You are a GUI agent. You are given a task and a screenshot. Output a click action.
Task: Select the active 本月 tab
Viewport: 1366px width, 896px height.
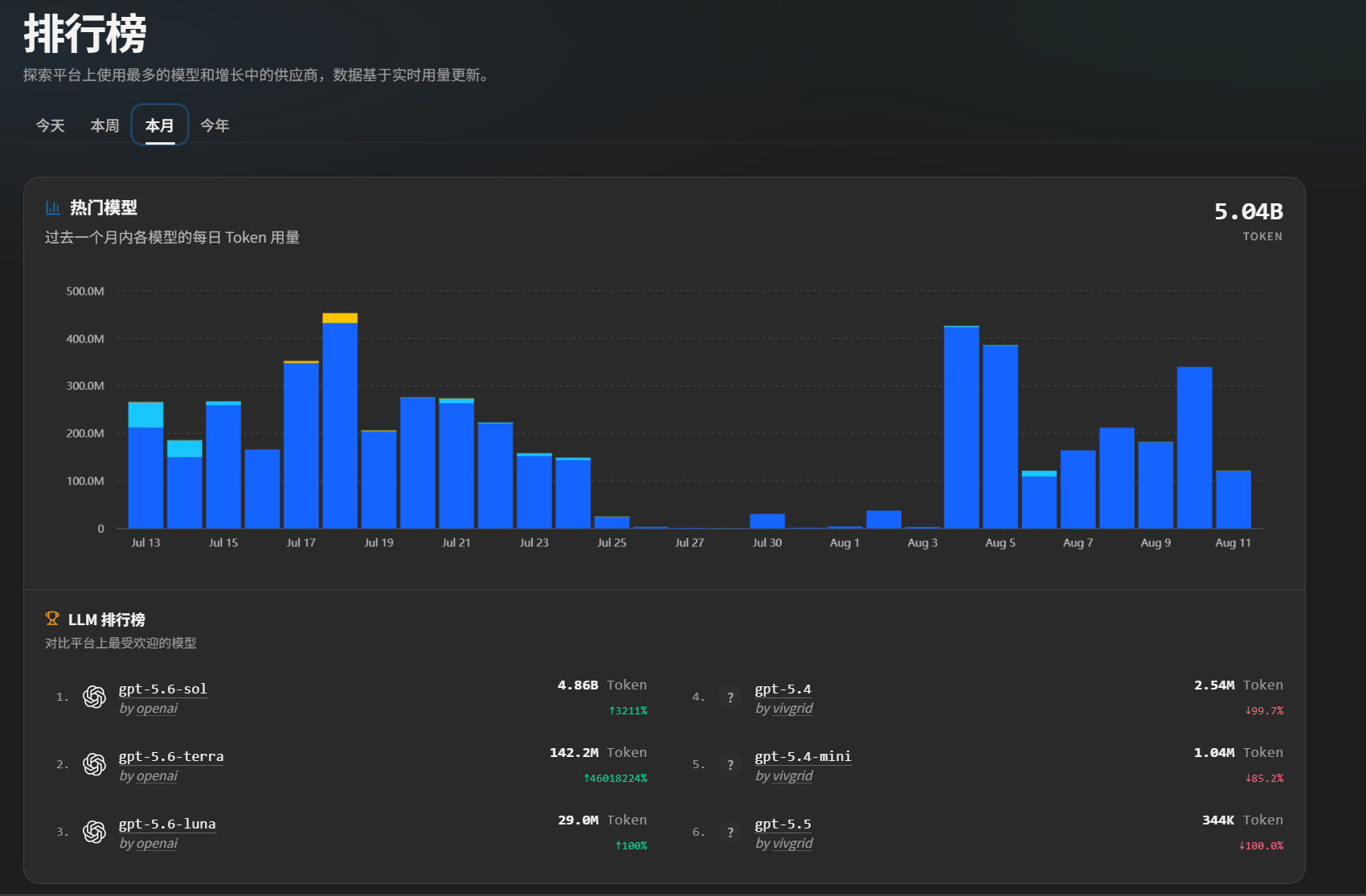click(160, 125)
